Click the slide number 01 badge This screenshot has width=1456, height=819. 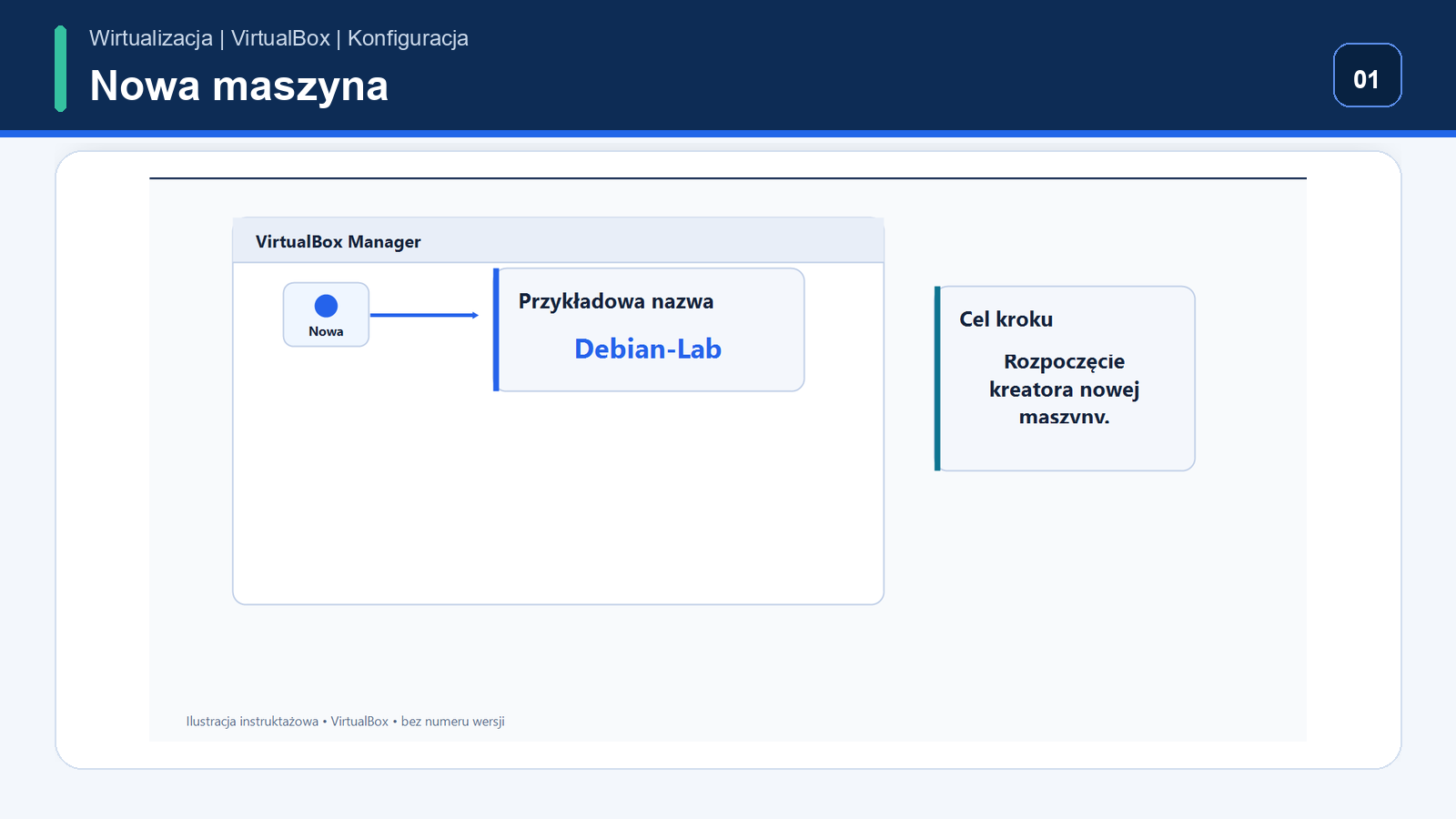[1367, 76]
